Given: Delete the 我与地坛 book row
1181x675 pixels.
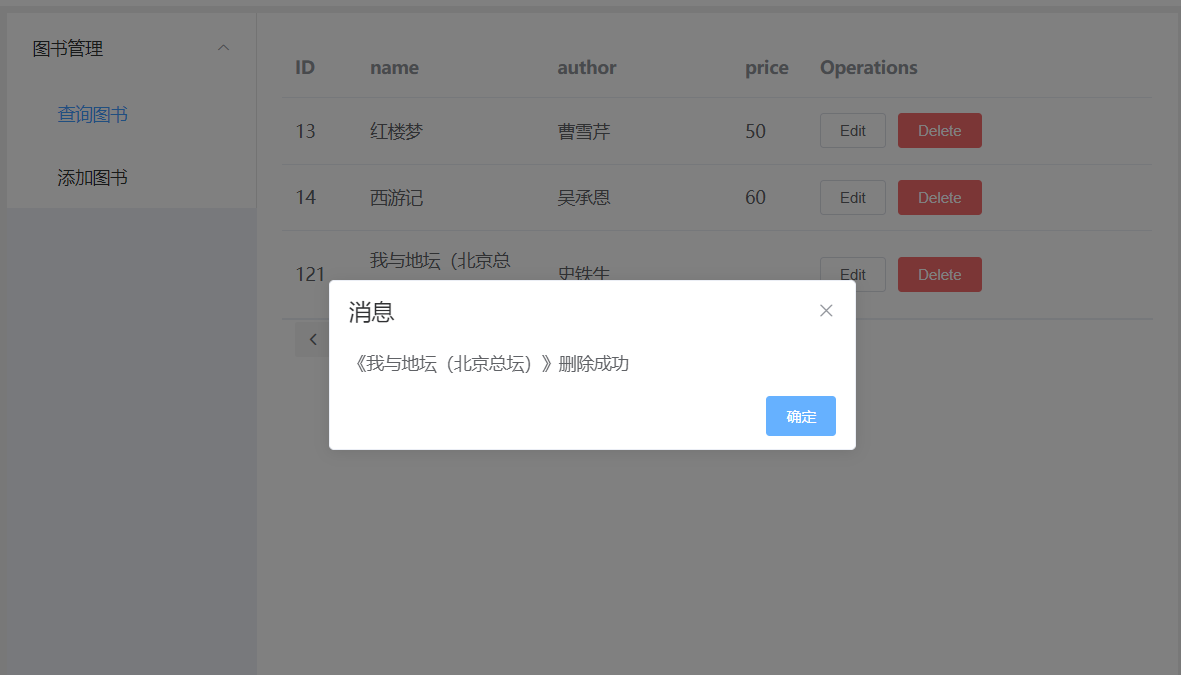Looking at the screenshot, I should coord(939,274).
